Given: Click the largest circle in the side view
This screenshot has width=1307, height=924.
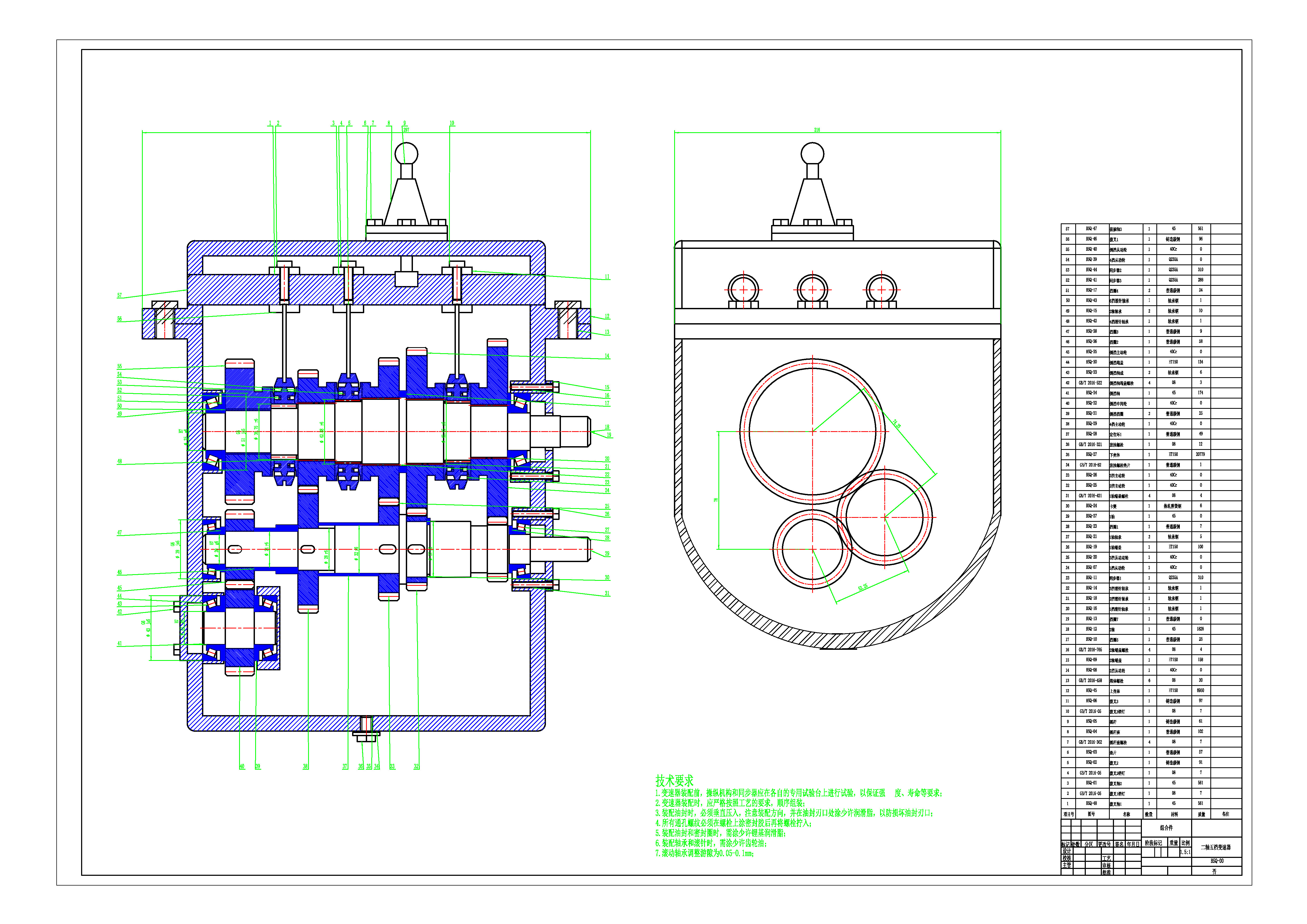Looking at the screenshot, I should 812,431.
